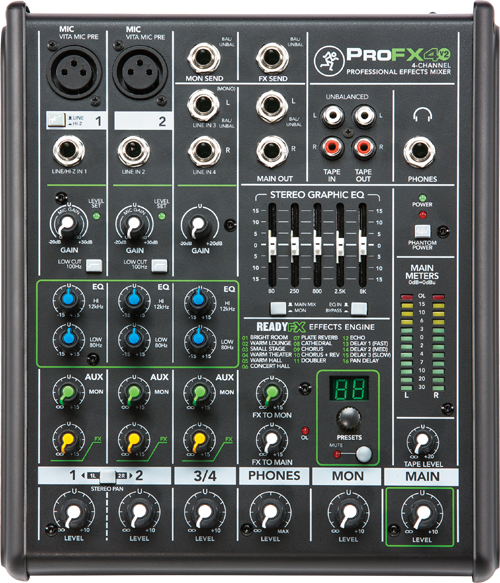This screenshot has height=583, width=500.
Task: Click the ReadyFX effects engine logo
Action: (281, 327)
